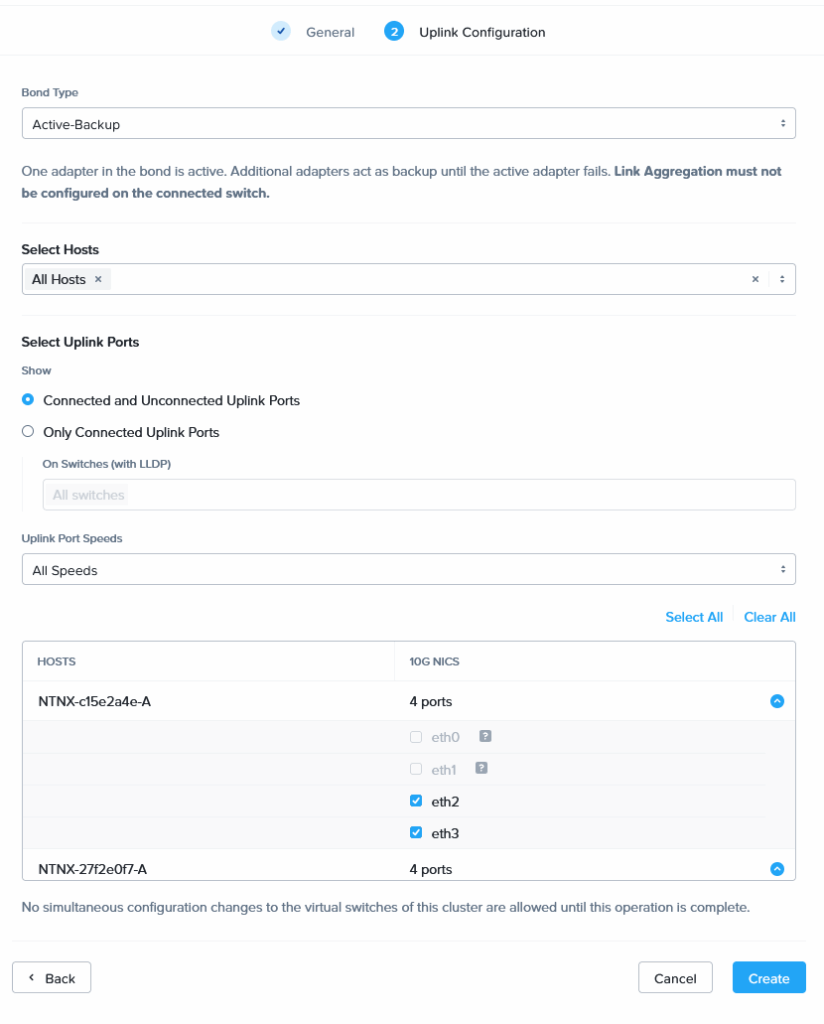Go to the General step tab
824x1024 pixels.
(330, 32)
